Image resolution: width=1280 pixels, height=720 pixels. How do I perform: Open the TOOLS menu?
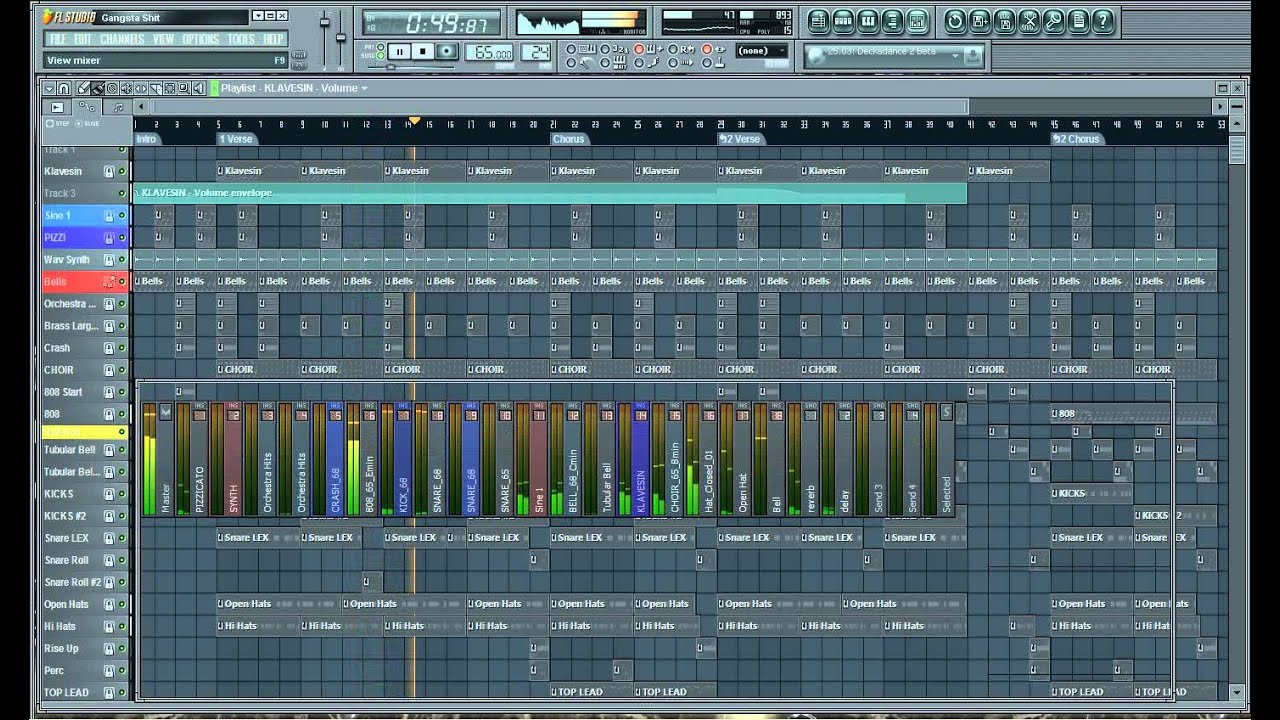[241, 39]
